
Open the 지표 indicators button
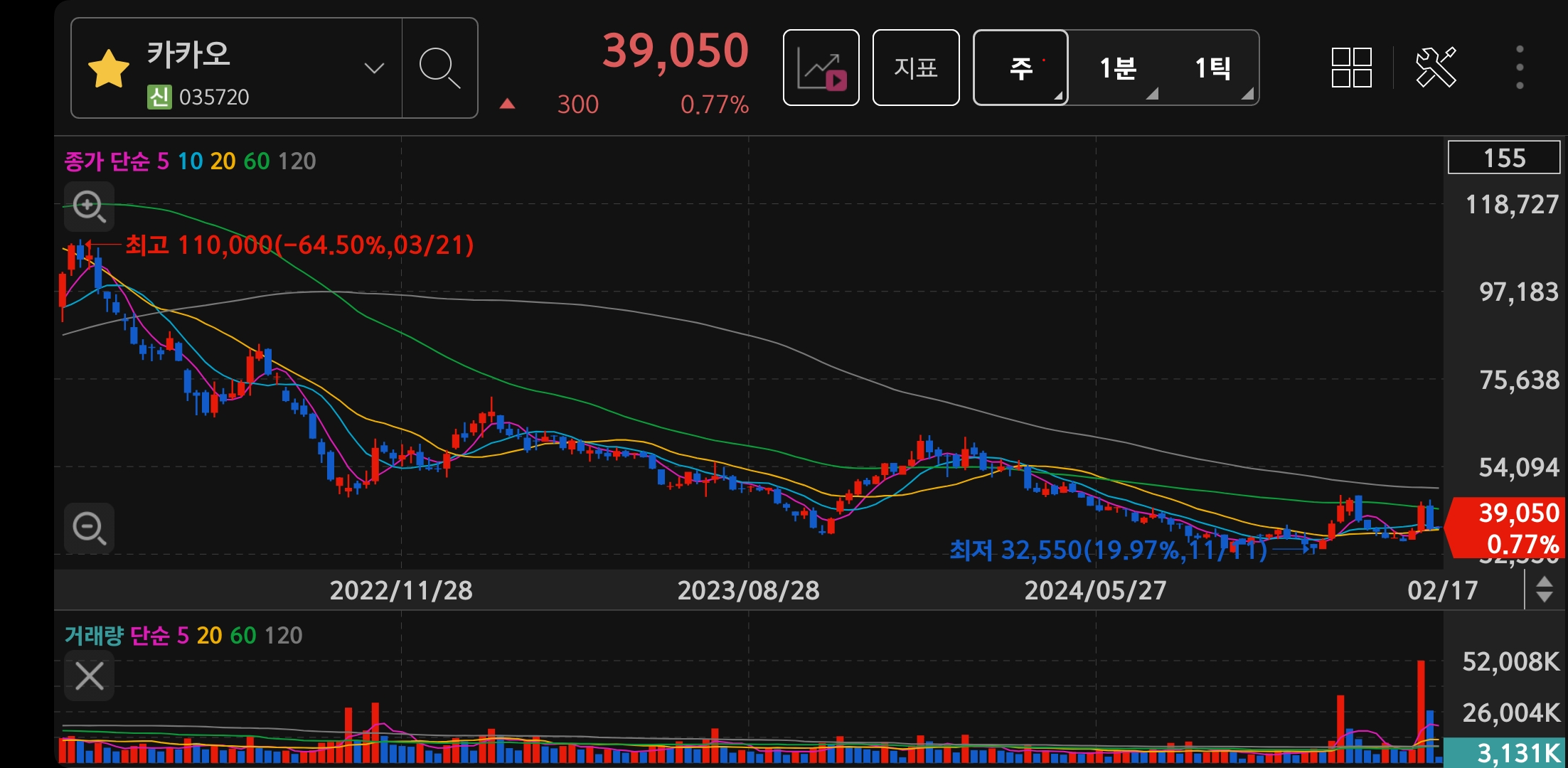(x=915, y=68)
